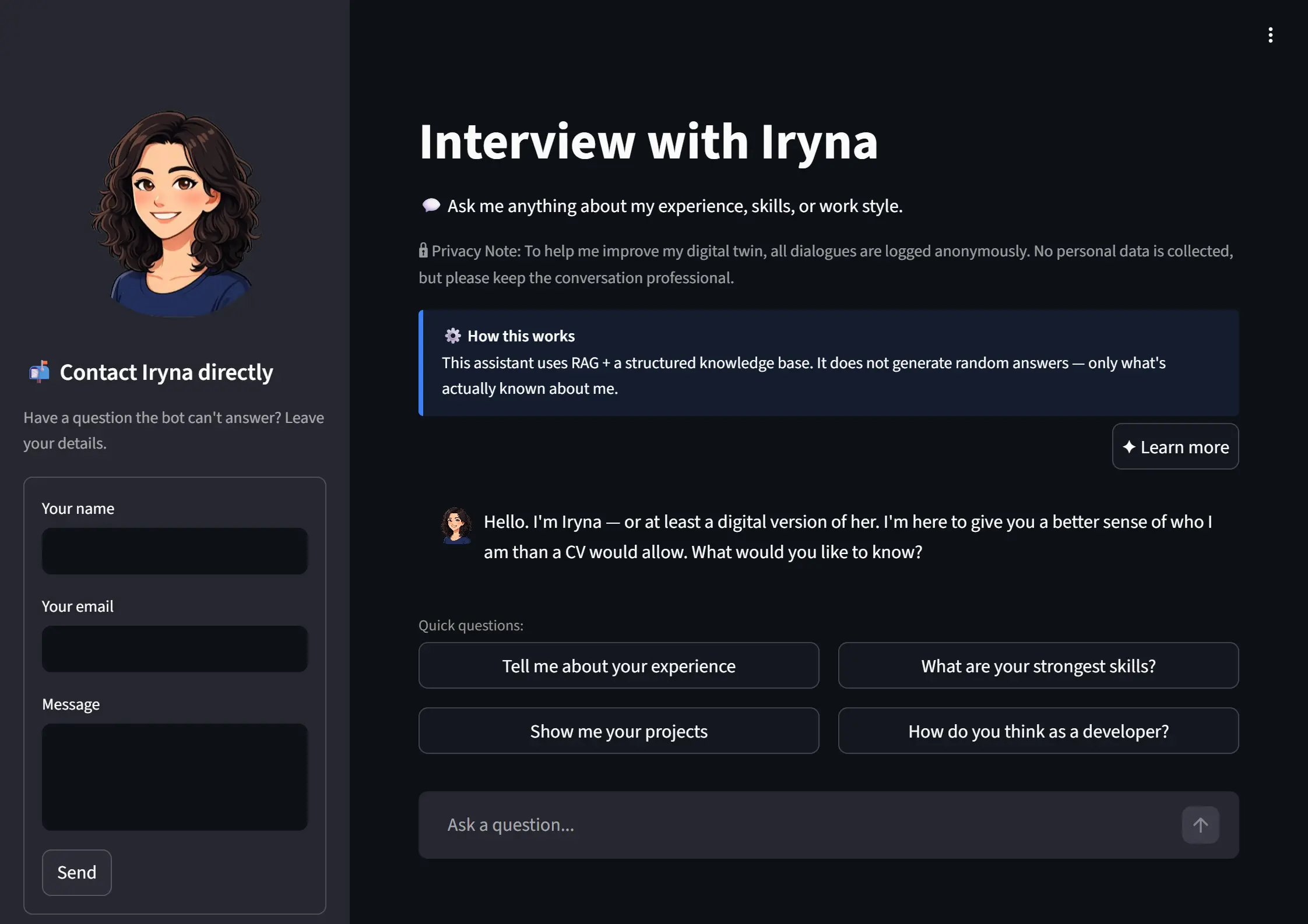Focus the Message text area
The image size is (1308, 924).
(174, 777)
